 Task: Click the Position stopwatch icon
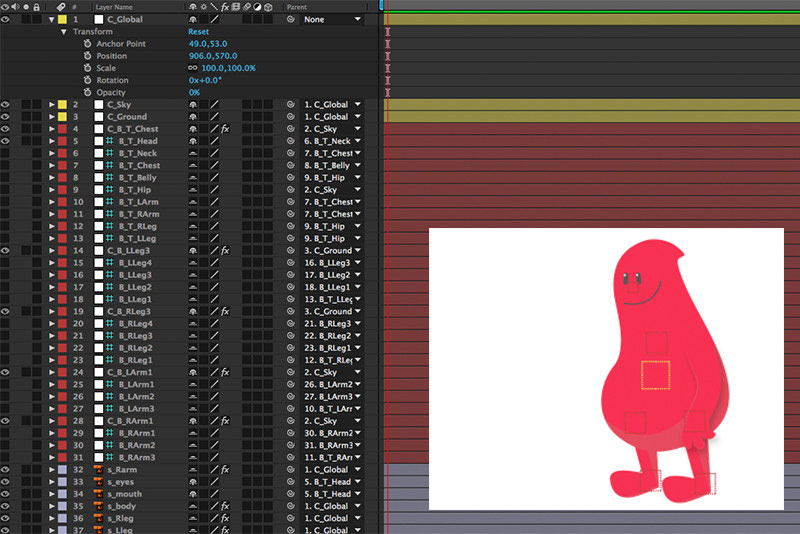87,56
